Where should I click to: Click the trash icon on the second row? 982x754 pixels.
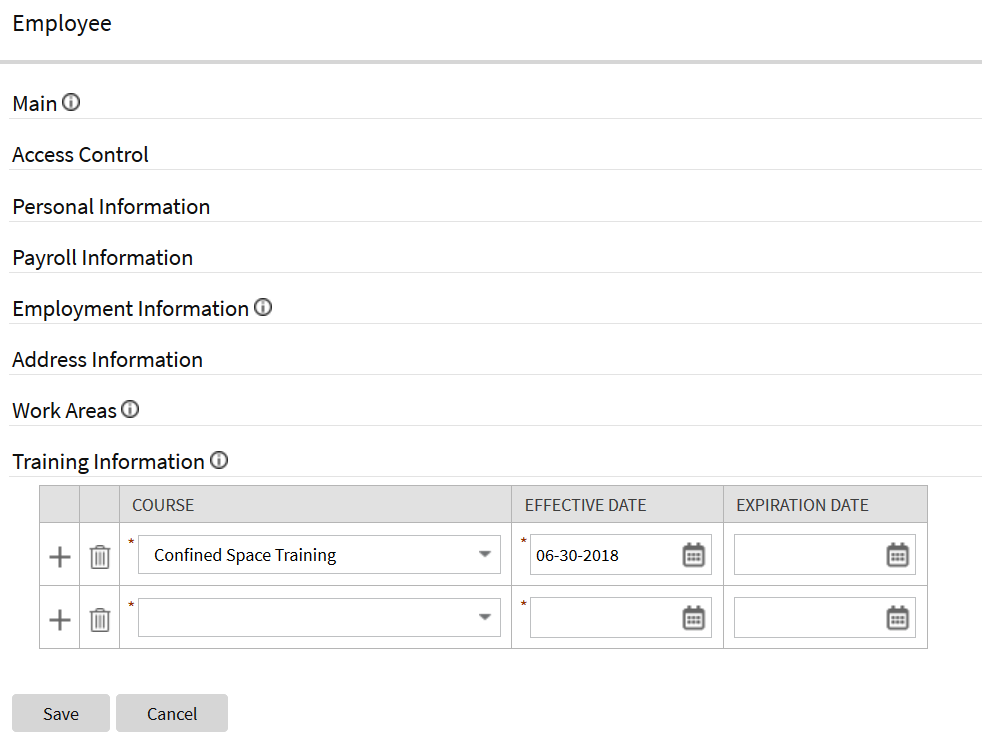99,618
